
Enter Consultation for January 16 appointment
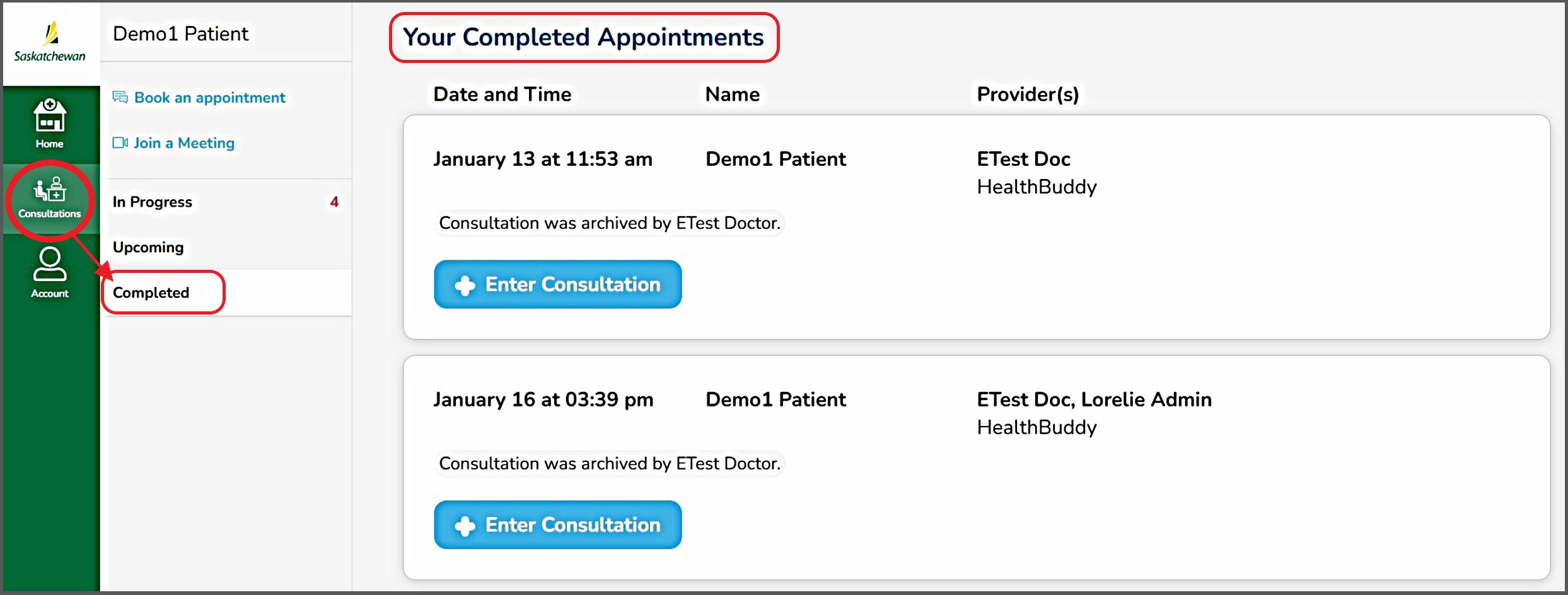tap(557, 524)
